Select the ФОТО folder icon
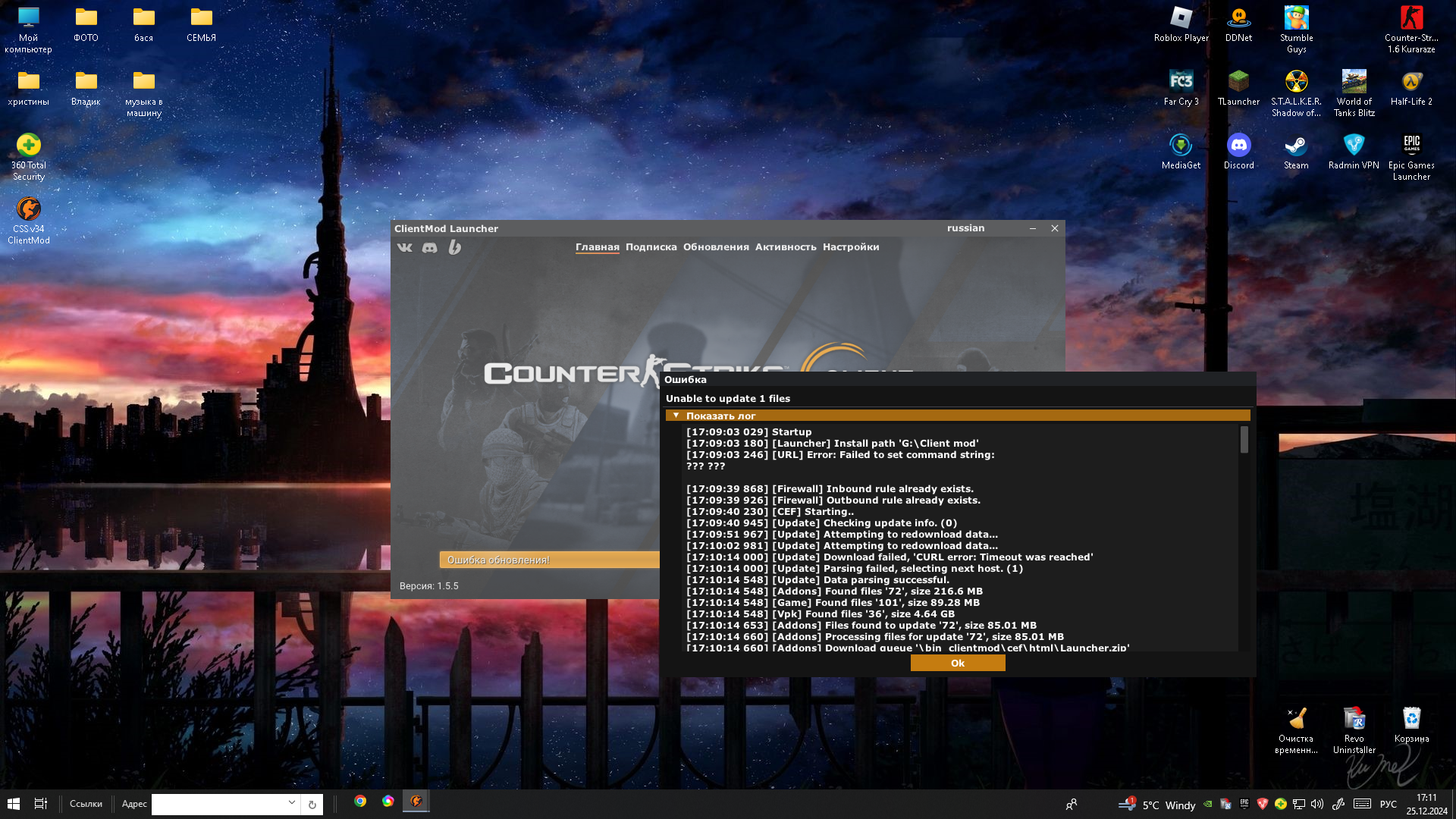 tap(86, 24)
